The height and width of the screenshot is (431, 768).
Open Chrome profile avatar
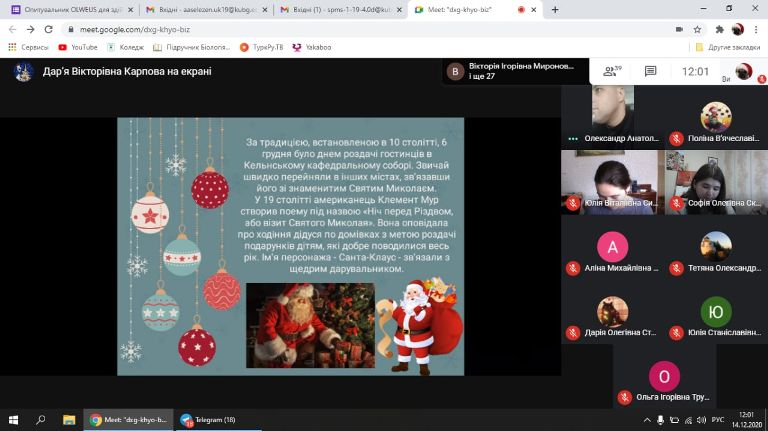738,29
